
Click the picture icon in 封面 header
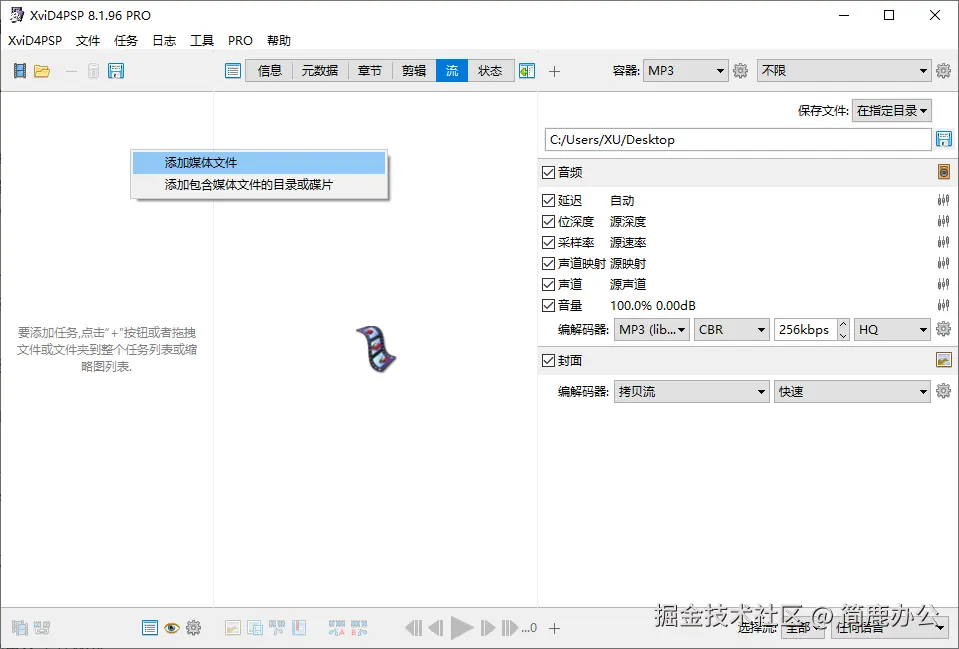[x=944, y=360]
